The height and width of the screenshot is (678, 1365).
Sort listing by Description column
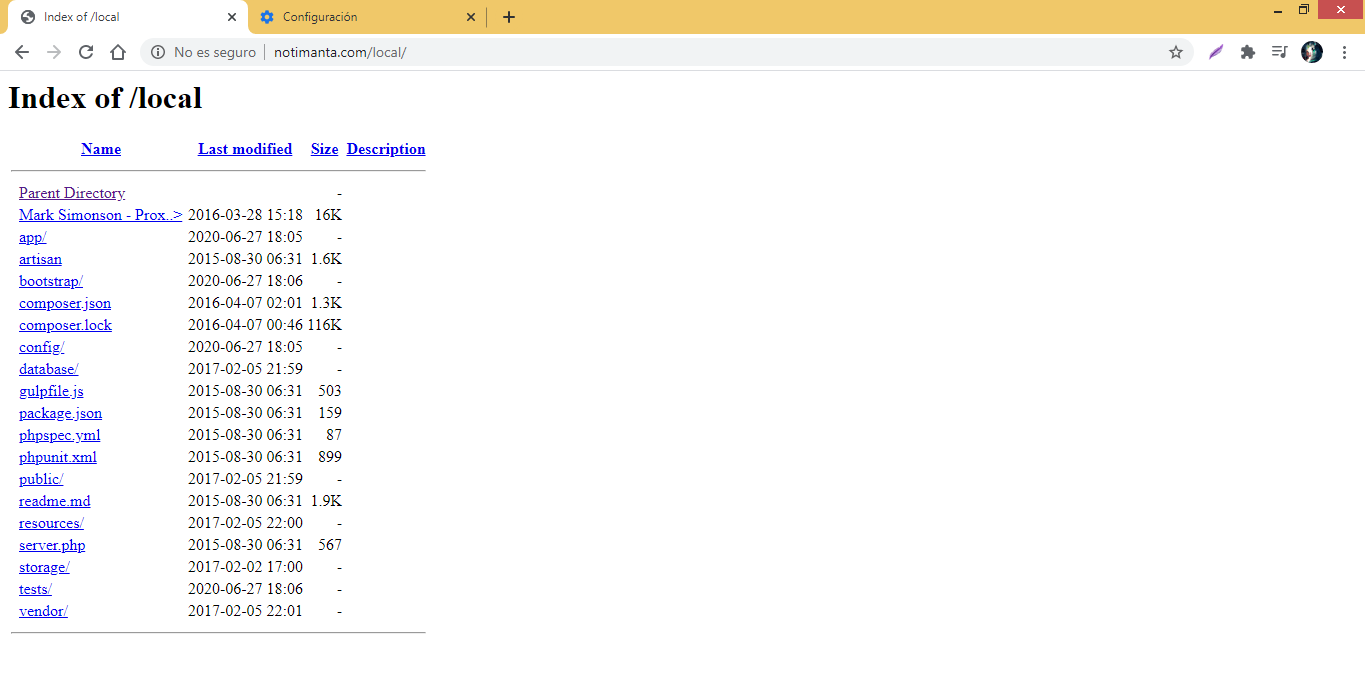(x=386, y=149)
